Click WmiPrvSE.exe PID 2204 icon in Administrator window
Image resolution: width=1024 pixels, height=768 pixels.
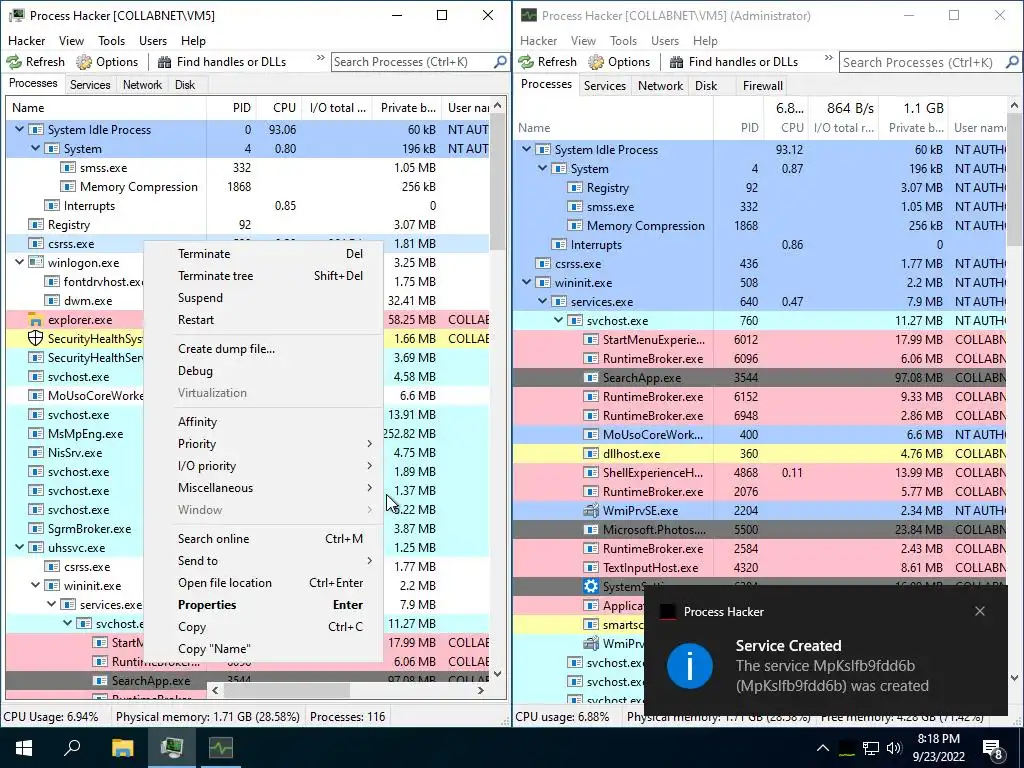pos(590,511)
